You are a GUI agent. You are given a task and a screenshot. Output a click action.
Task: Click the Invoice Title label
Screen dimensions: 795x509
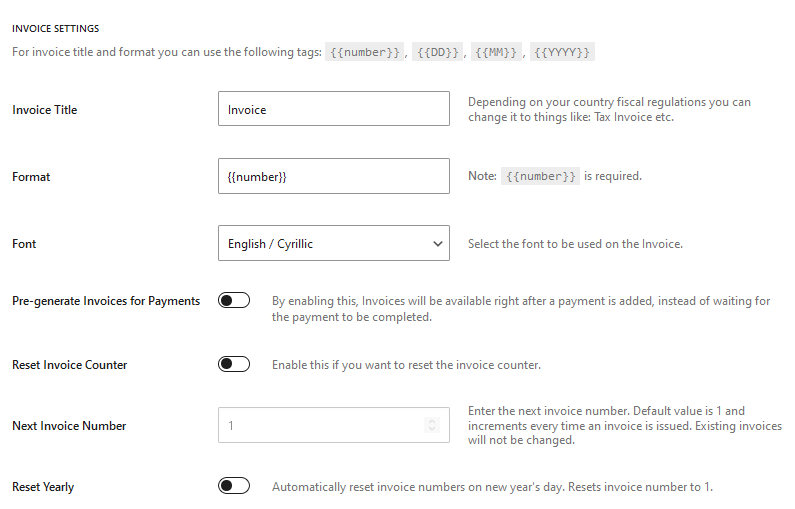pos(44,110)
